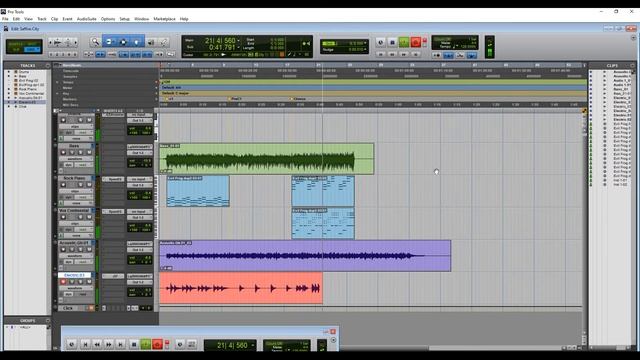Screen dimensions: 640x360
Task: Open the Marketplace menu
Action: point(164,19)
